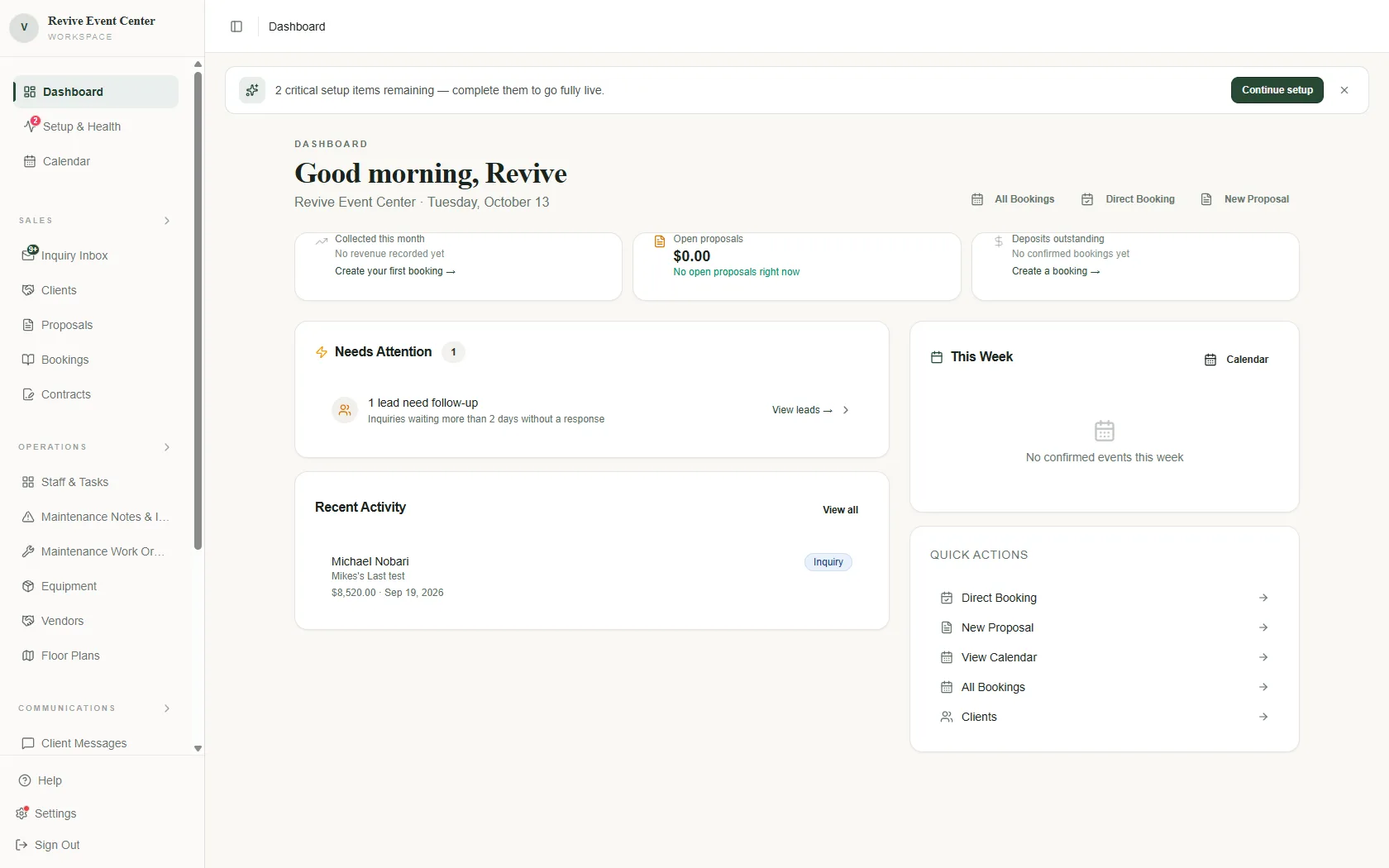Click the View Calendar icon in Quick Actions

947,657
